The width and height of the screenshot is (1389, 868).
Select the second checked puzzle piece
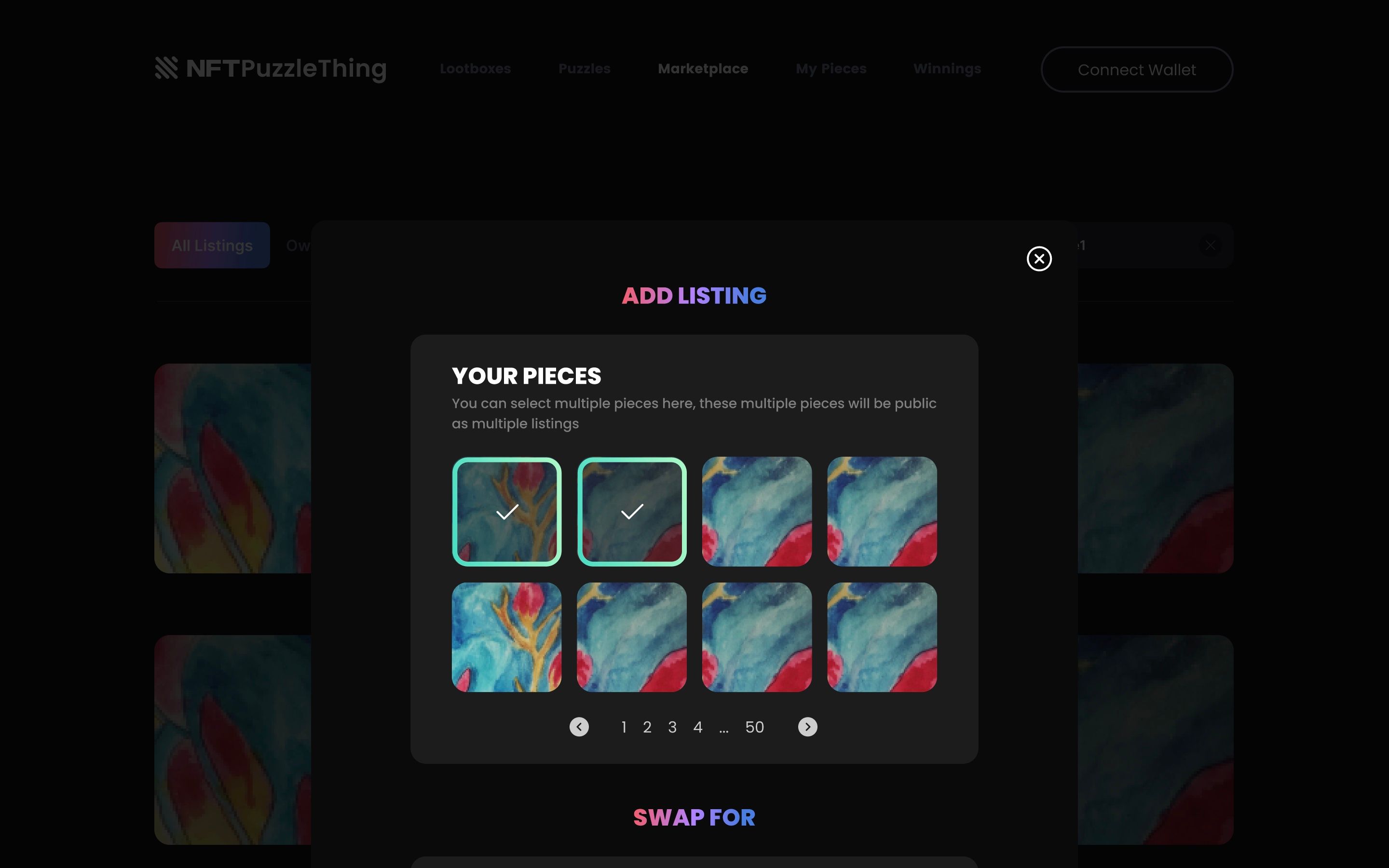click(x=631, y=511)
